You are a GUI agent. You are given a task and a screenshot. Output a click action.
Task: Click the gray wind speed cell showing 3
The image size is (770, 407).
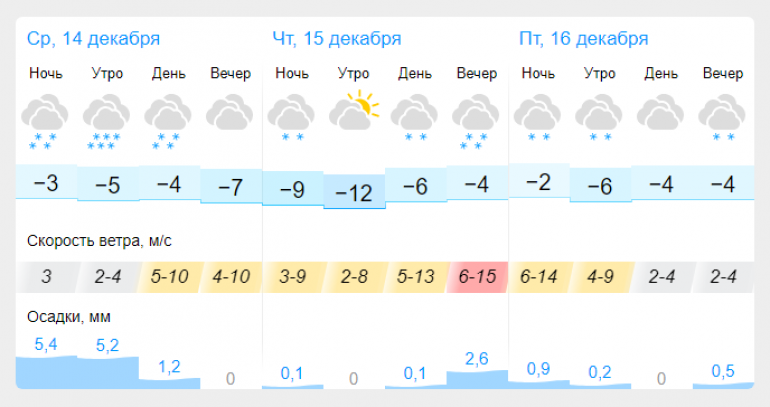click(x=46, y=277)
